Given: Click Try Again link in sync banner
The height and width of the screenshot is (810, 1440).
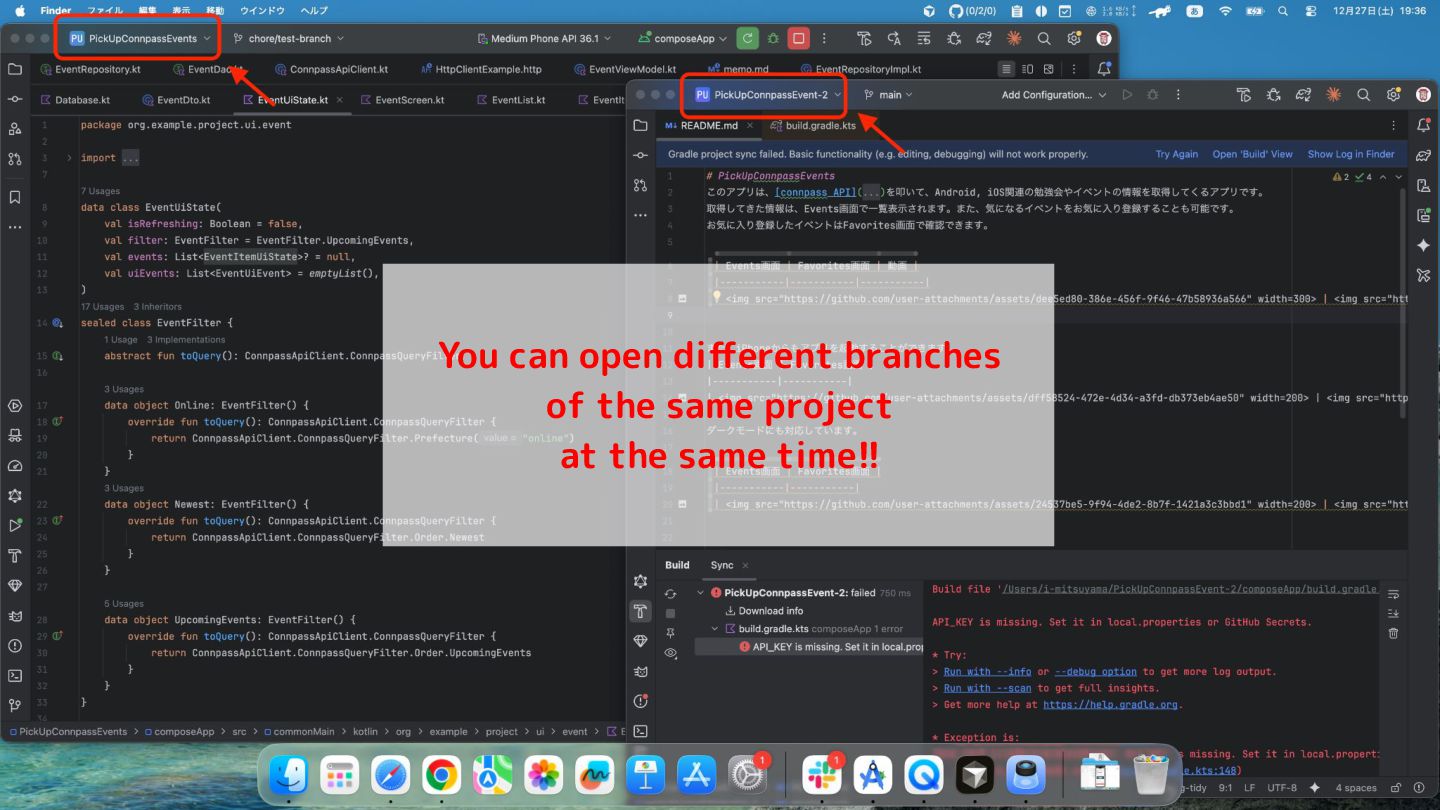Looking at the screenshot, I should click(1176, 154).
